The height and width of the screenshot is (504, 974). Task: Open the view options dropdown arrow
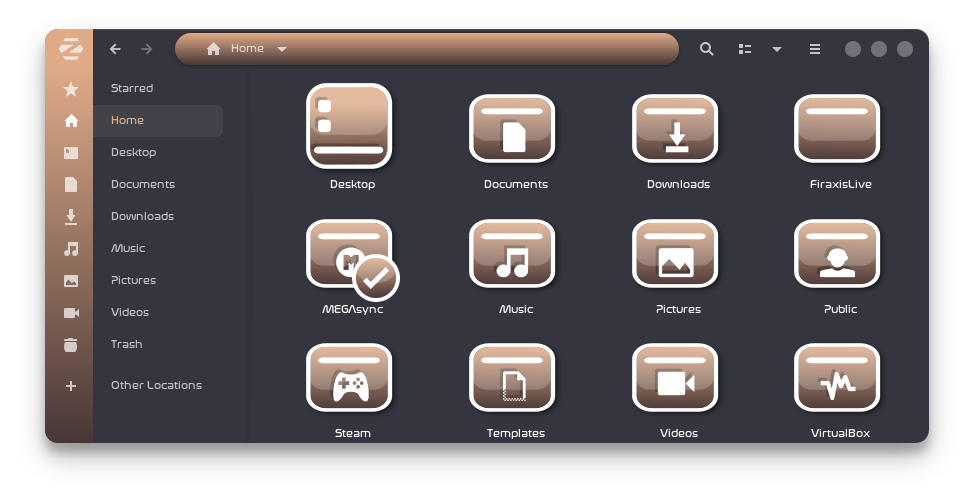click(x=776, y=49)
